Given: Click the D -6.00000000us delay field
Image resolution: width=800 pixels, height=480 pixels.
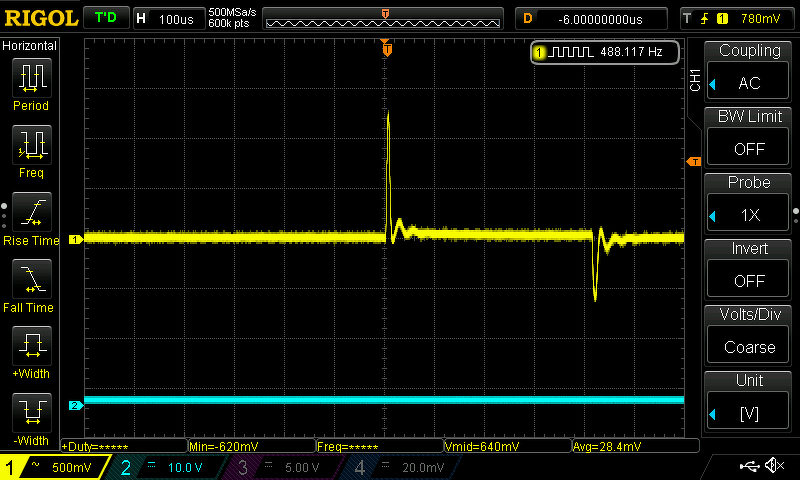Looking at the screenshot, I should click(591, 19).
